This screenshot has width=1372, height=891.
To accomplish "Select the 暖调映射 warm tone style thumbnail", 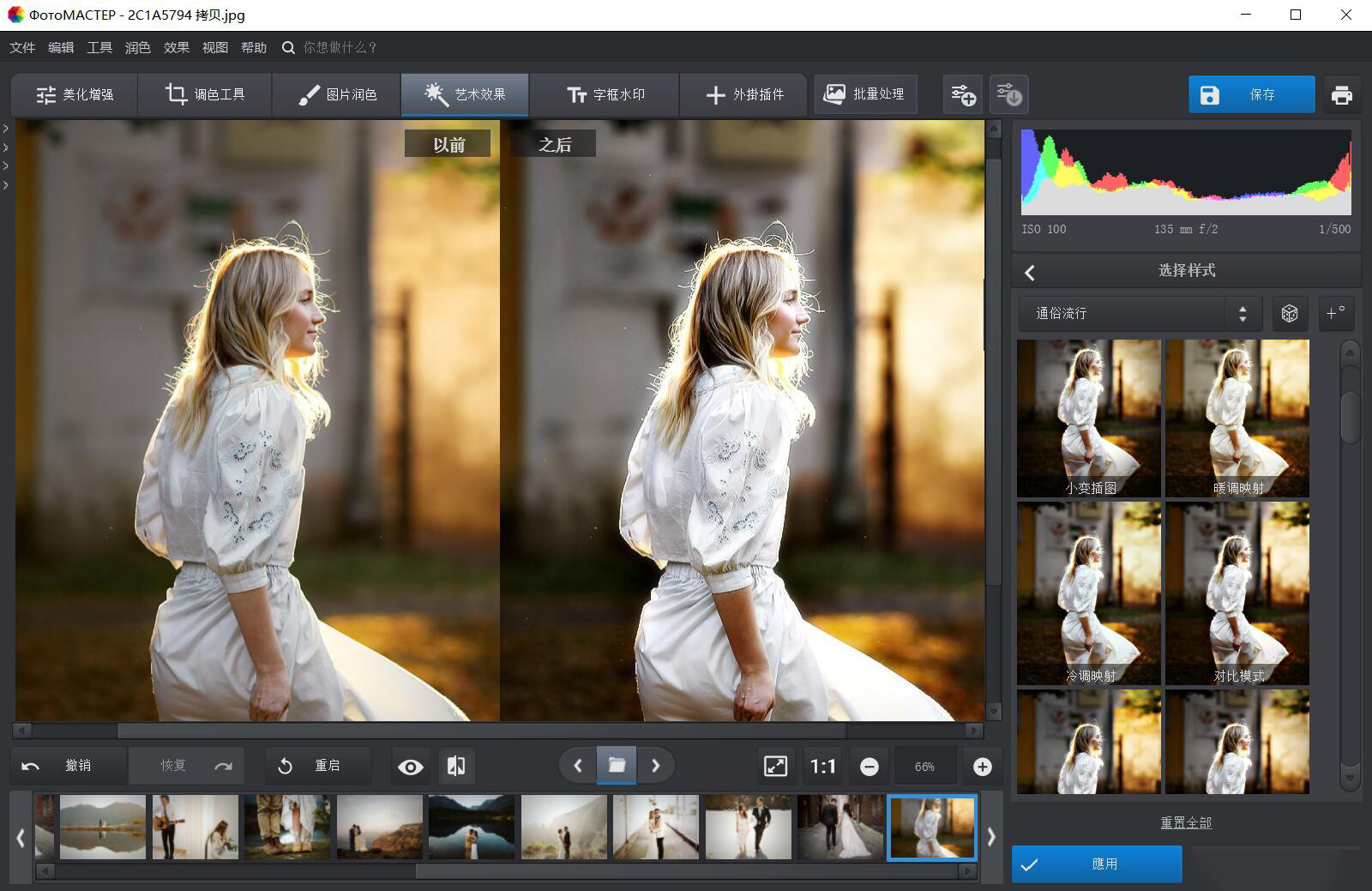I will (x=1237, y=418).
